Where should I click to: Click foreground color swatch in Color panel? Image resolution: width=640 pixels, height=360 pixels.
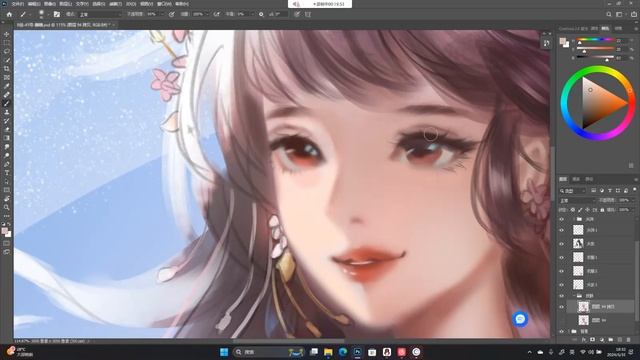[x=562, y=41]
